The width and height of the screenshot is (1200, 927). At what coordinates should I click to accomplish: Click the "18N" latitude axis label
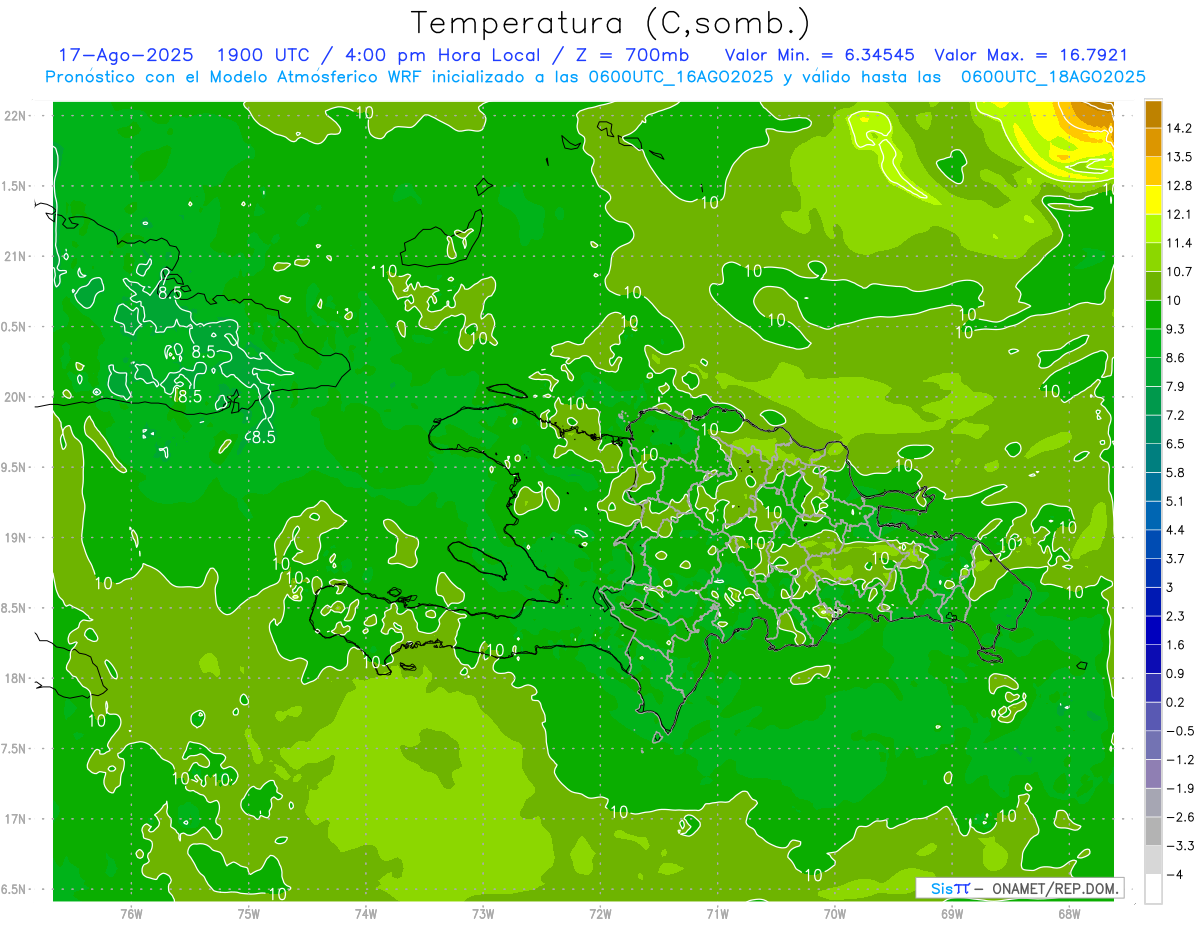click(16, 678)
